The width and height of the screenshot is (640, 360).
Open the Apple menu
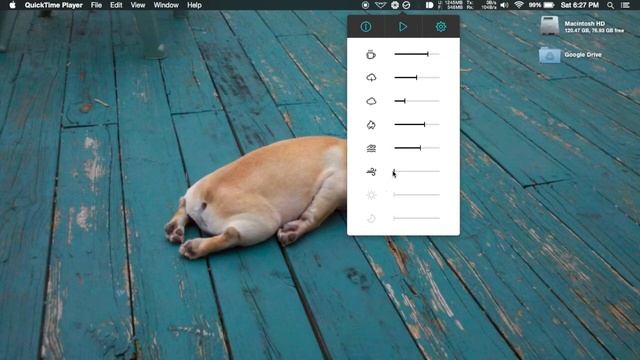point(12,5)
